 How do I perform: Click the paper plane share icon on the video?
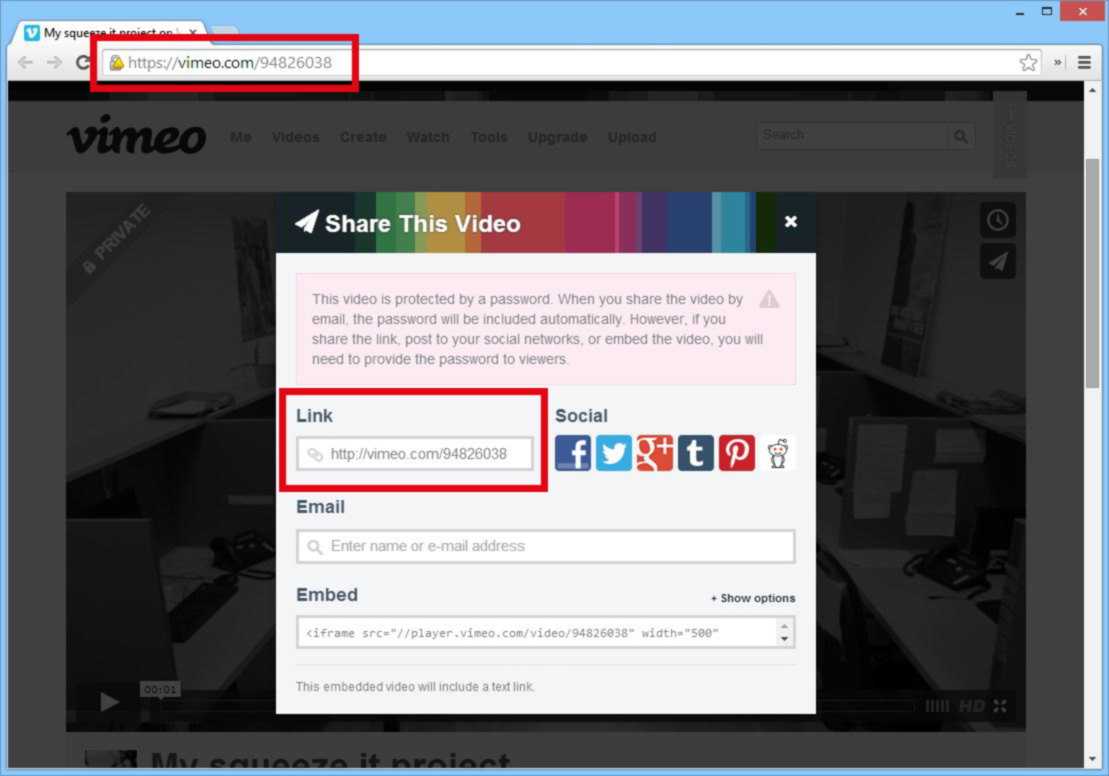997,261
